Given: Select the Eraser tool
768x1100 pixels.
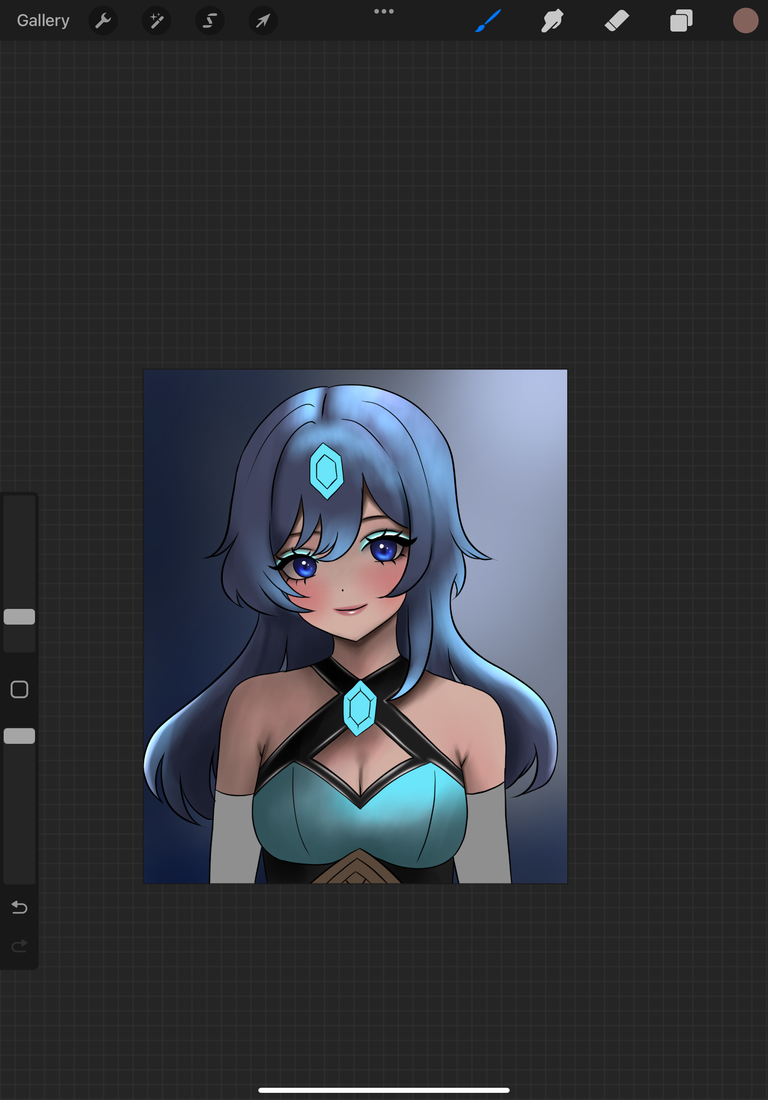Looking at the screenshot, I should pyautogui.click(x=617, y=20).
